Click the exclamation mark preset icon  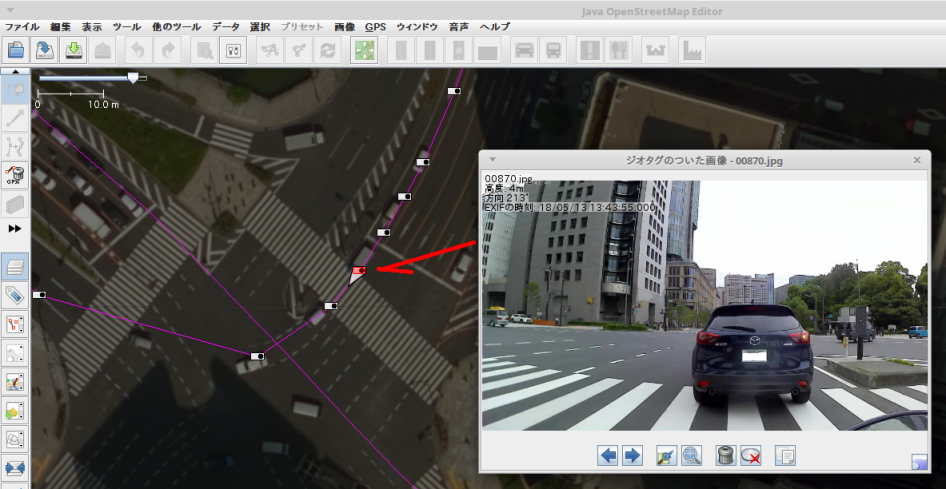(x=589, y=50)
